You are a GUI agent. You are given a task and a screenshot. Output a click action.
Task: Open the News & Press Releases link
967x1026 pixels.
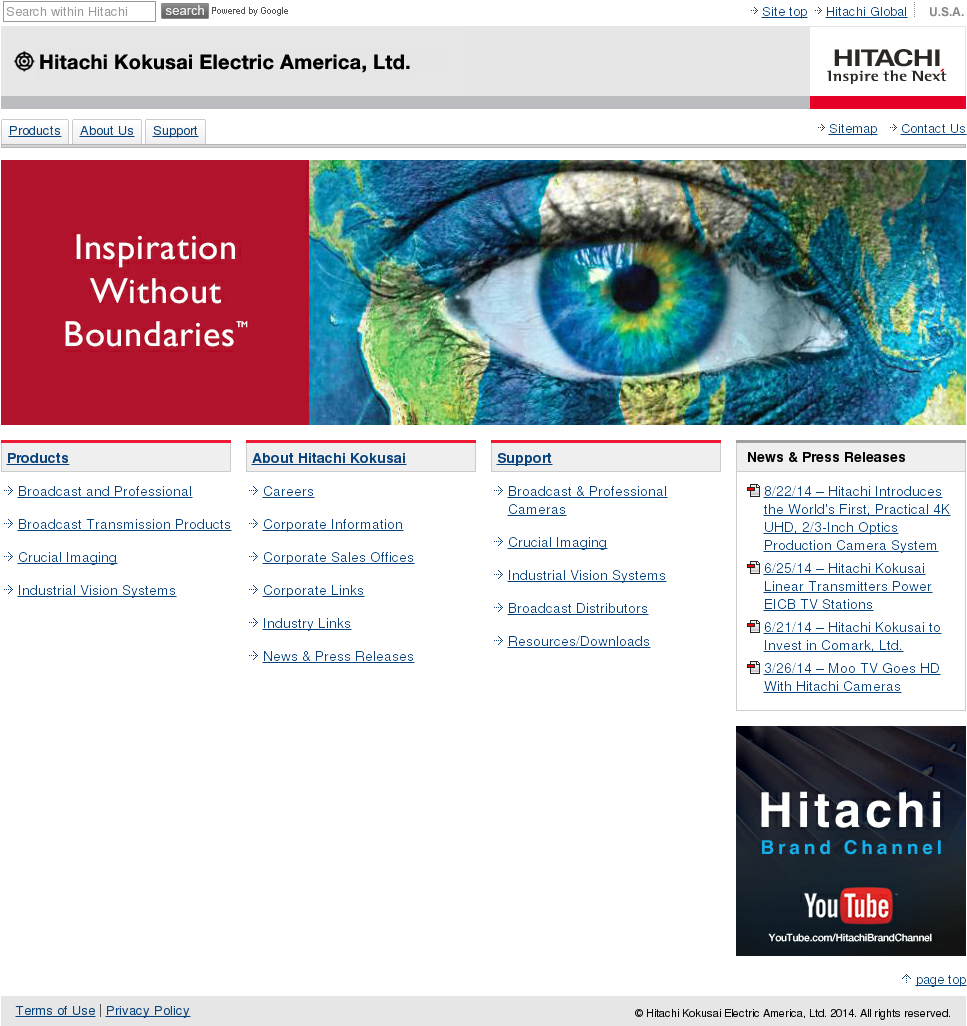tap(338, 656)
